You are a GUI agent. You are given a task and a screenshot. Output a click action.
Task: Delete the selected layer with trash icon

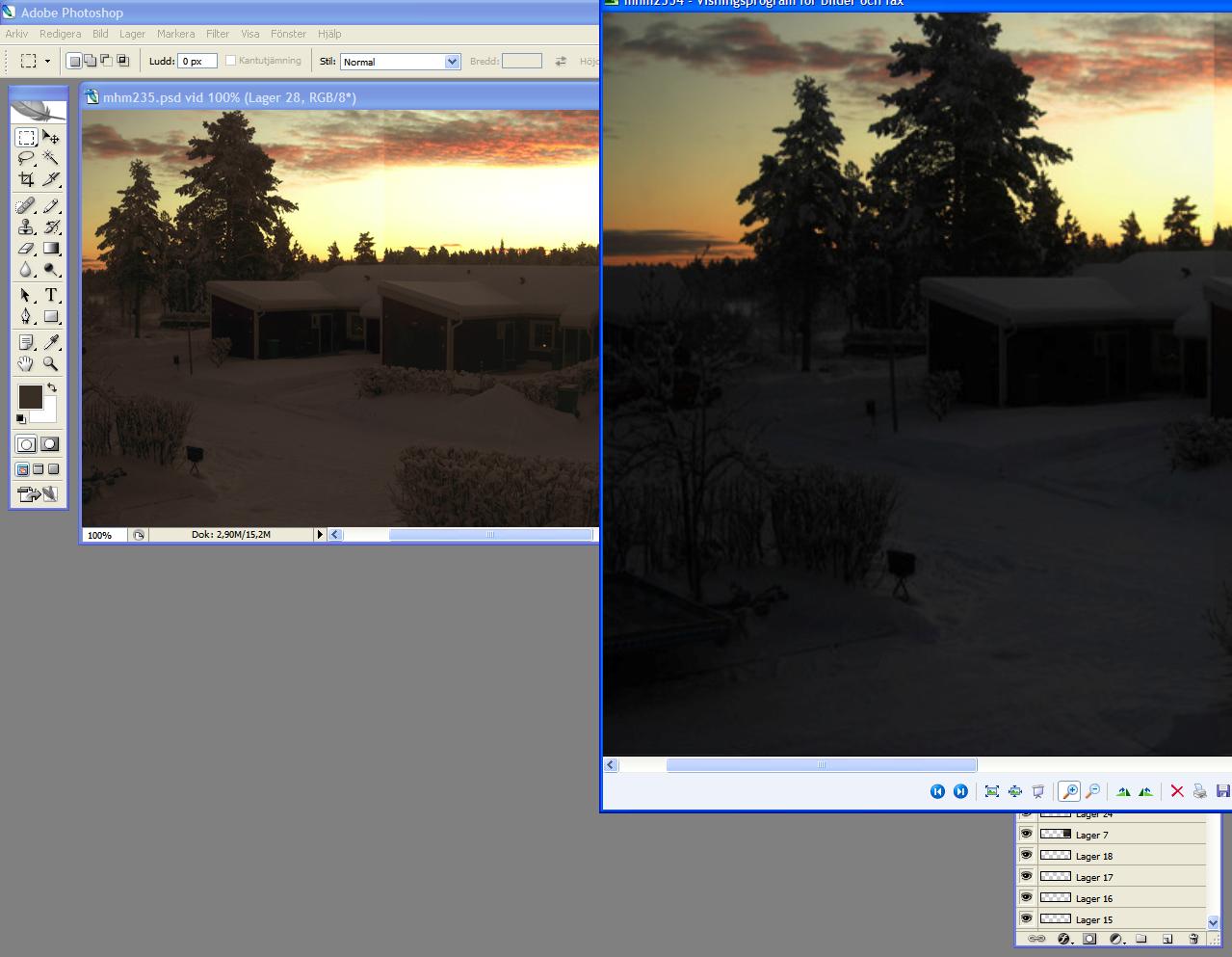coord(1194,939)
